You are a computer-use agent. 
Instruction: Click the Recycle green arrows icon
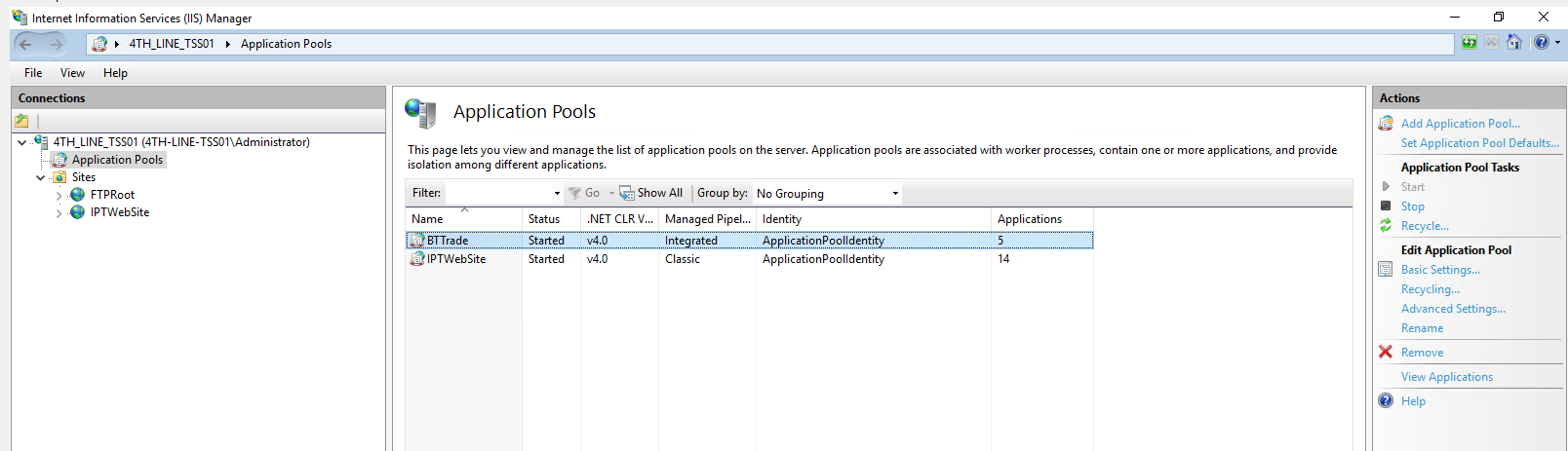pos(1386,225)
